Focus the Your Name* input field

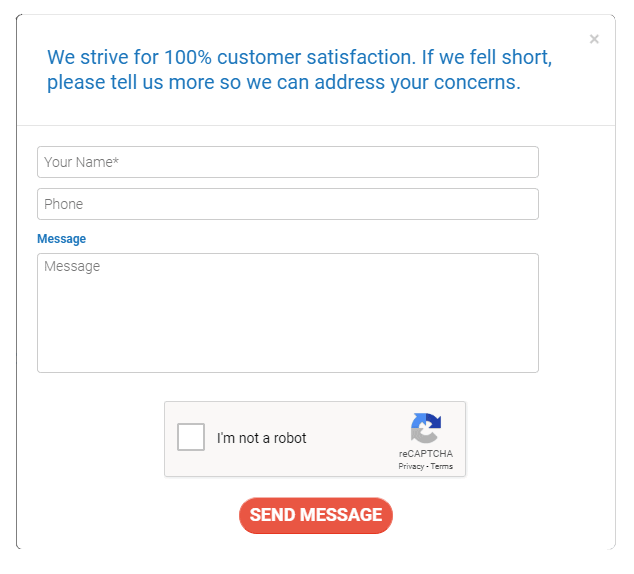click(288, 162)
